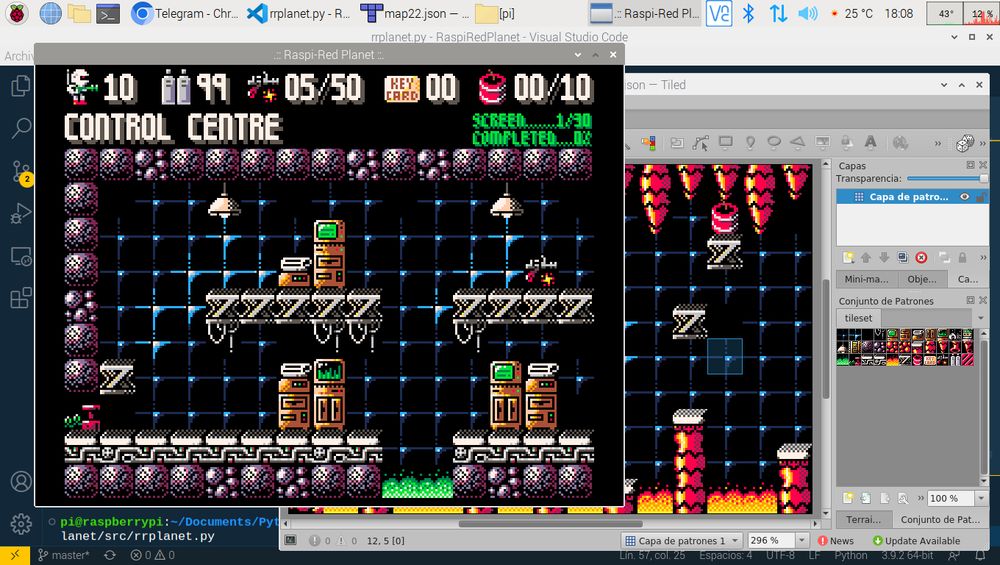
Task: Toggle Tiled Random Mode dice icon
Action: (x=964, y=143)
